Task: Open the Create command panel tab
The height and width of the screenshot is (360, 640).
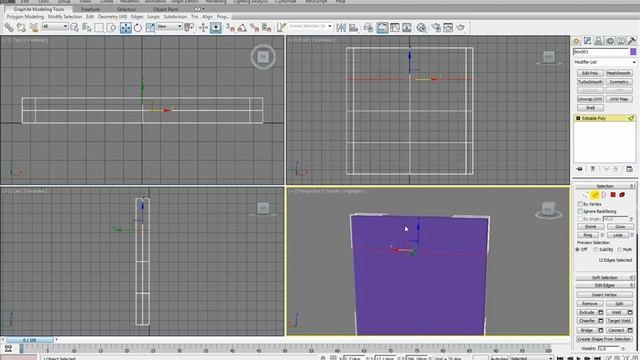Action: pos(576,40)
